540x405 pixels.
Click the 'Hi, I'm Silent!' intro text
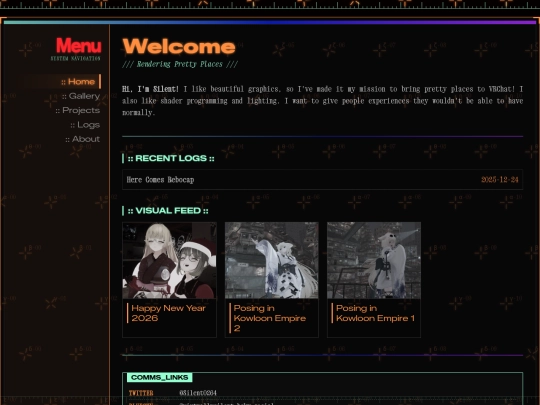pos(150,89)
